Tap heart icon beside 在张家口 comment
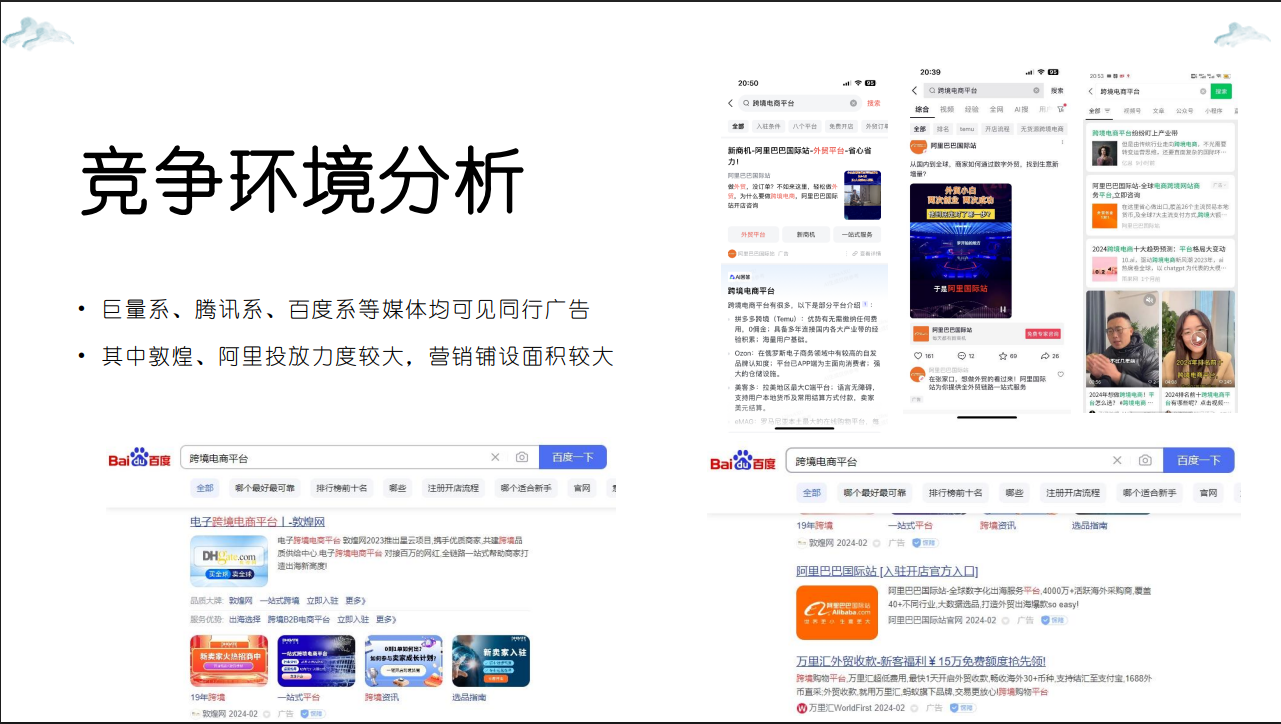Screen dimensions: 1281x724 pos(1061,374)
